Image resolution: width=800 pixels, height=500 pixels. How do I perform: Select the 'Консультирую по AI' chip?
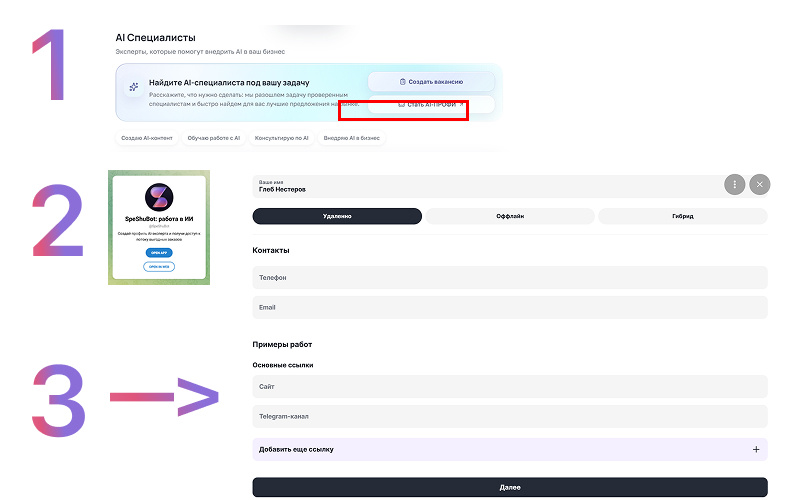click(282, 138)
